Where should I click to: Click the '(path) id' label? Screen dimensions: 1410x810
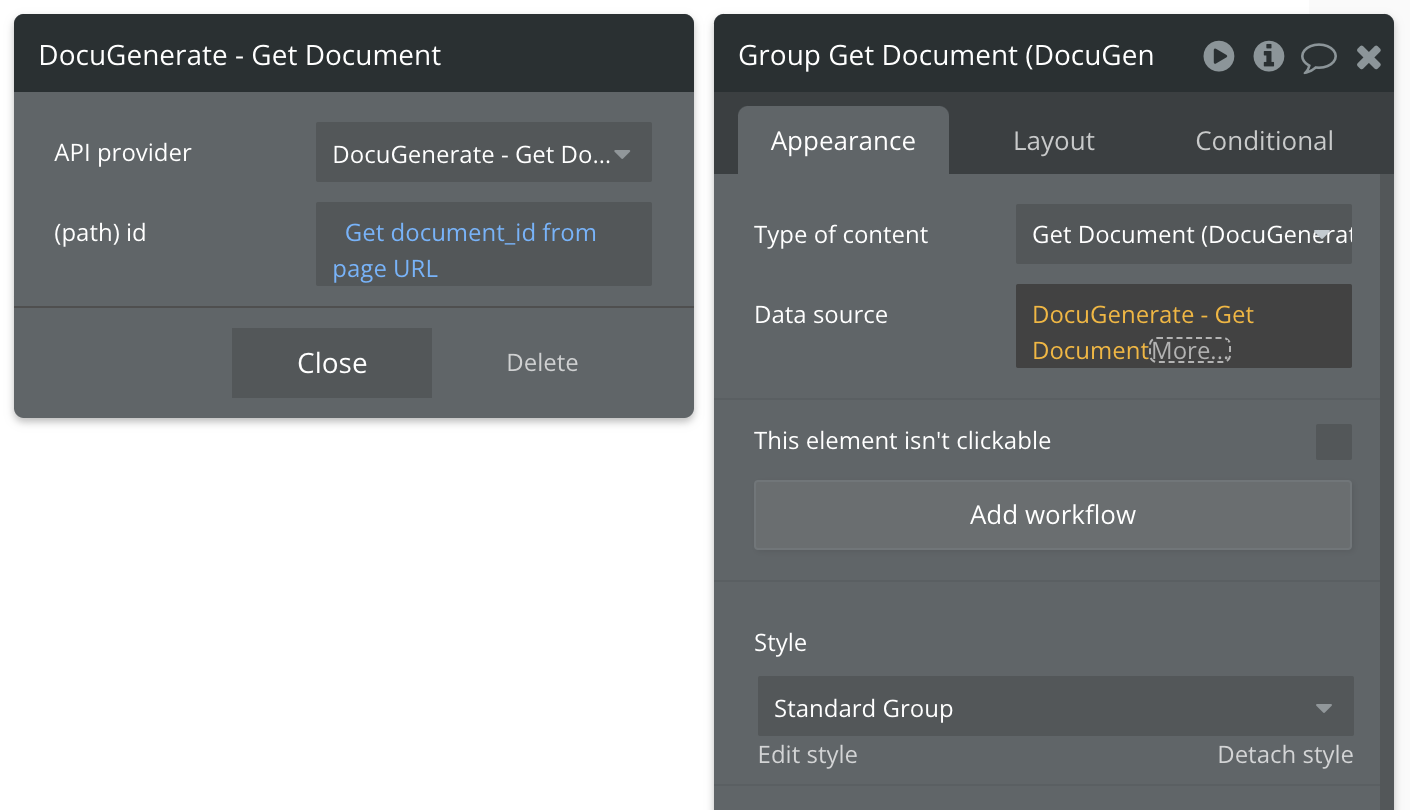(x=100, y=233)
